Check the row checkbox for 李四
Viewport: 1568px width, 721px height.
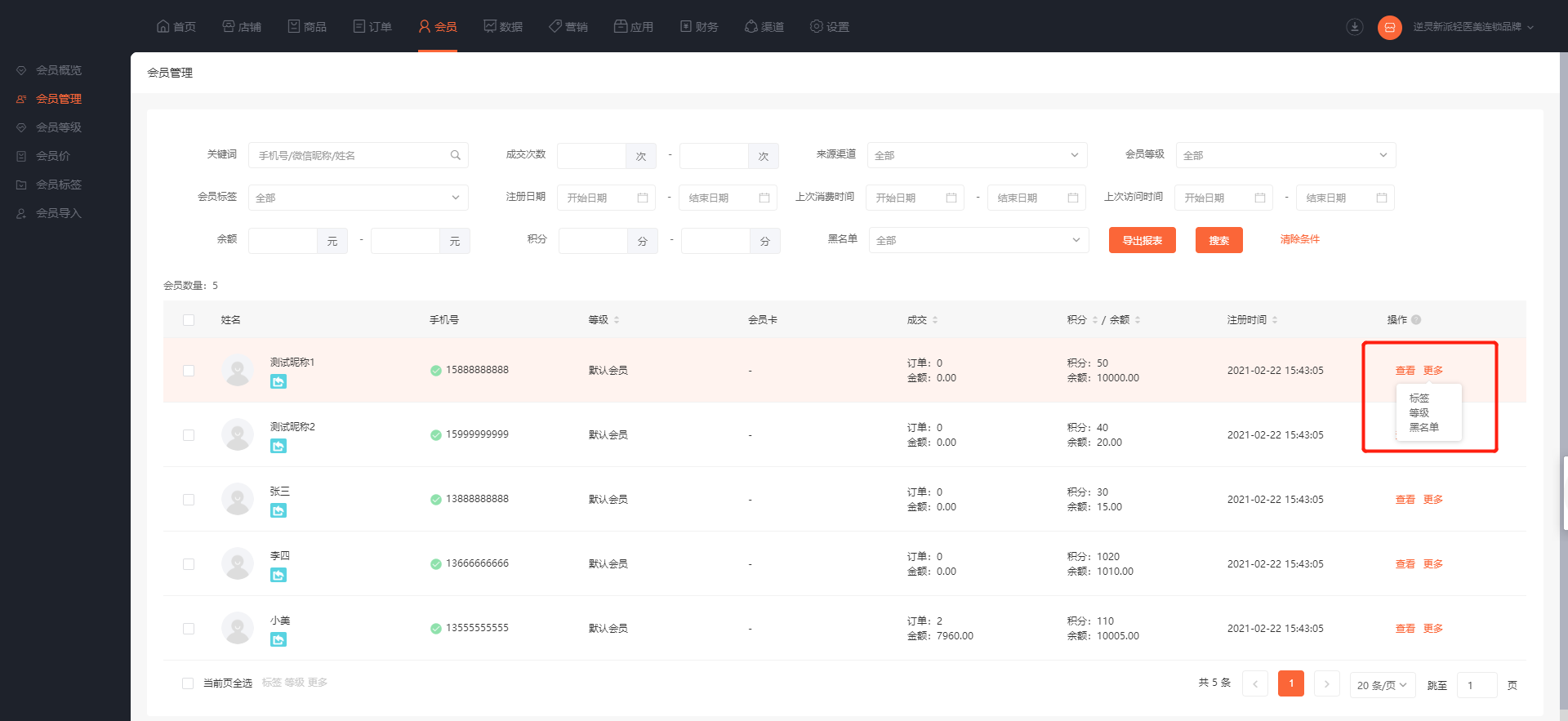tap(189, 564)
